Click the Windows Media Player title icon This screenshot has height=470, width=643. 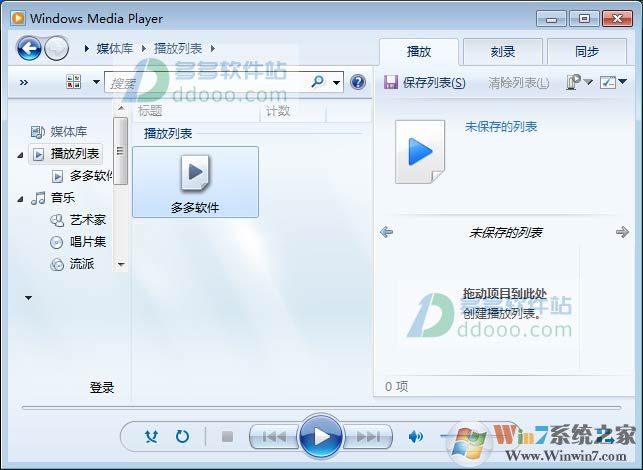click(18, 18)
